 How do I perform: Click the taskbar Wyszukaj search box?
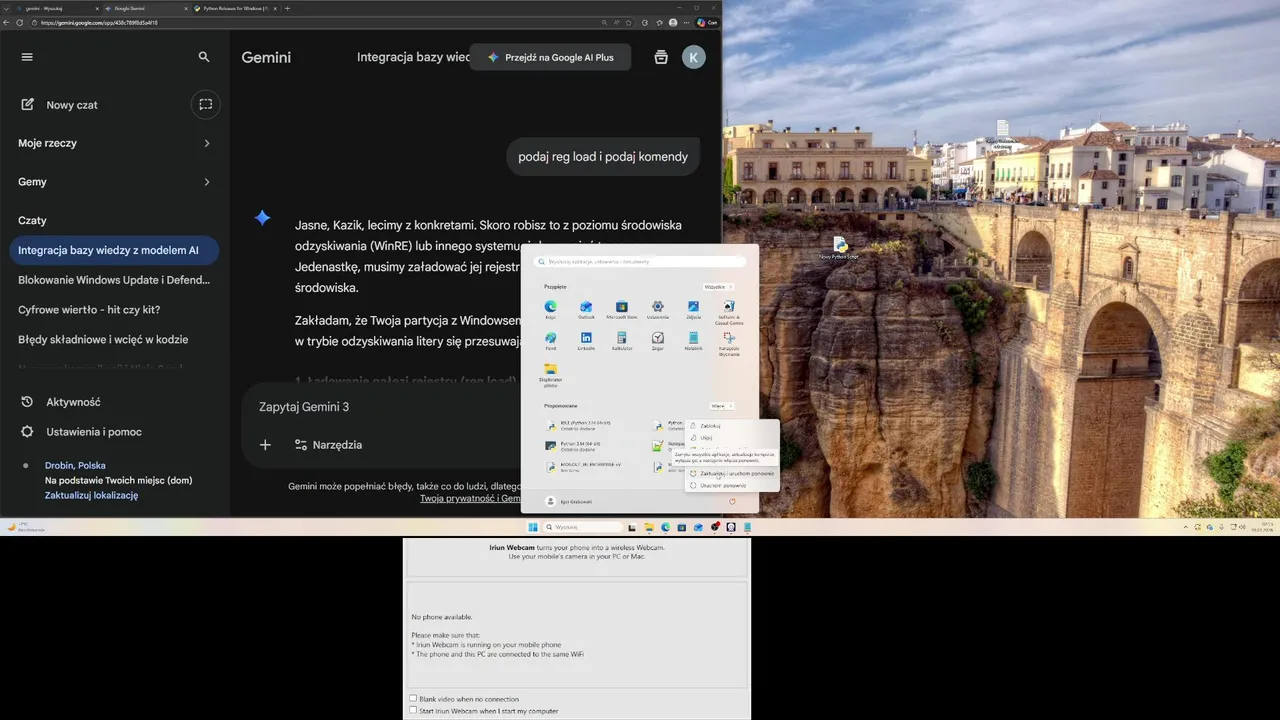[584, 527]
